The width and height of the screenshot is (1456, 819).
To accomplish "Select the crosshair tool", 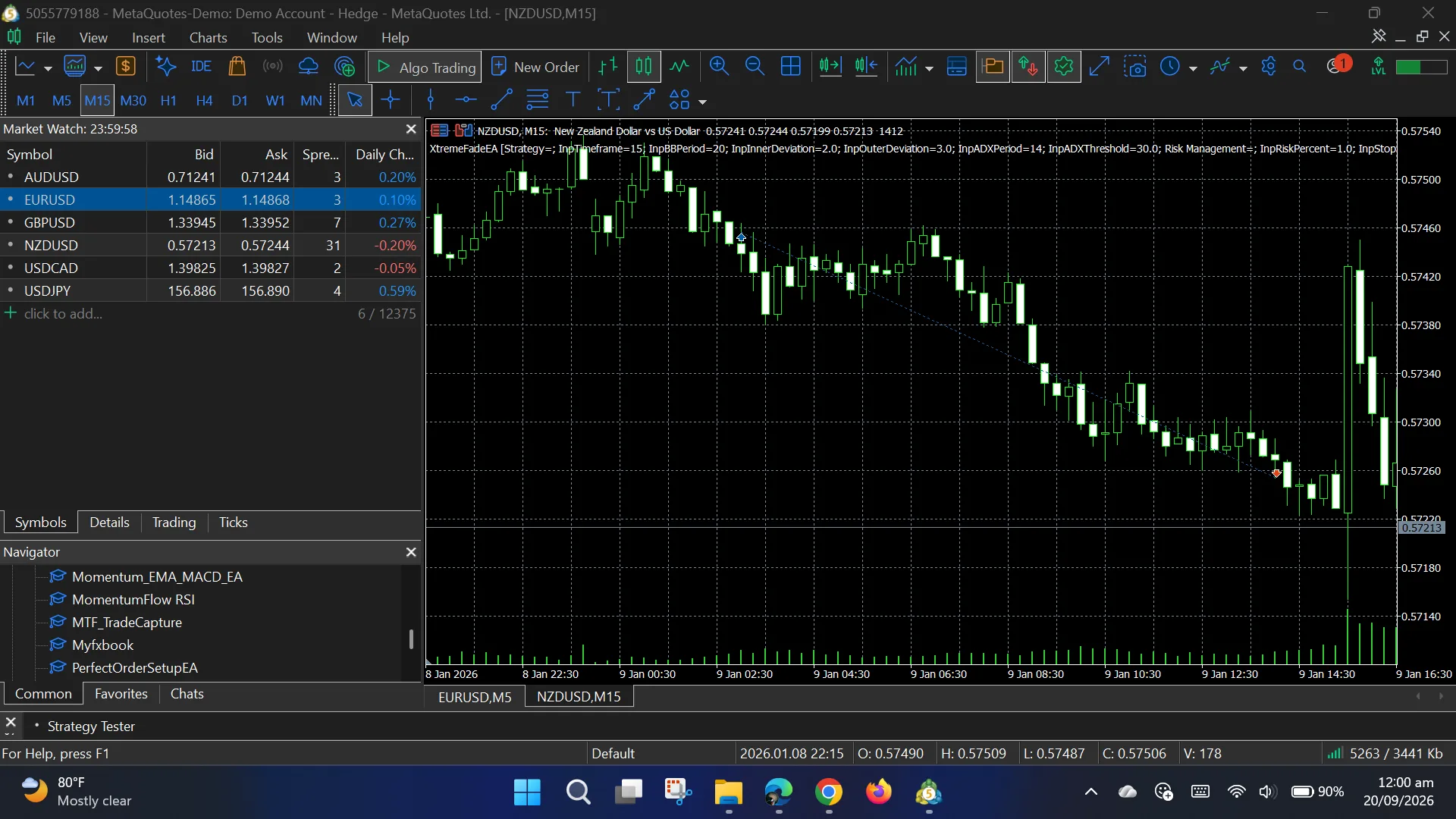I will pyautogui.click(x=391, y=100).
